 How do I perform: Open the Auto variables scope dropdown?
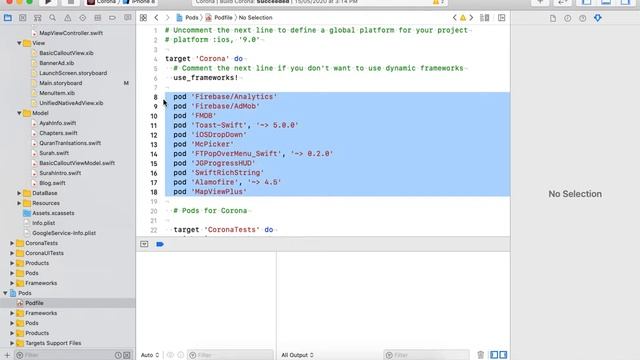pyautogui.click(x=150, y=355)
